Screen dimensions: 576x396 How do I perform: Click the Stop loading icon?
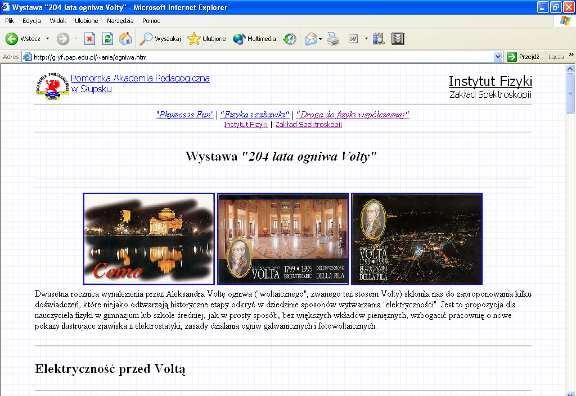click(x=89, y=39)
